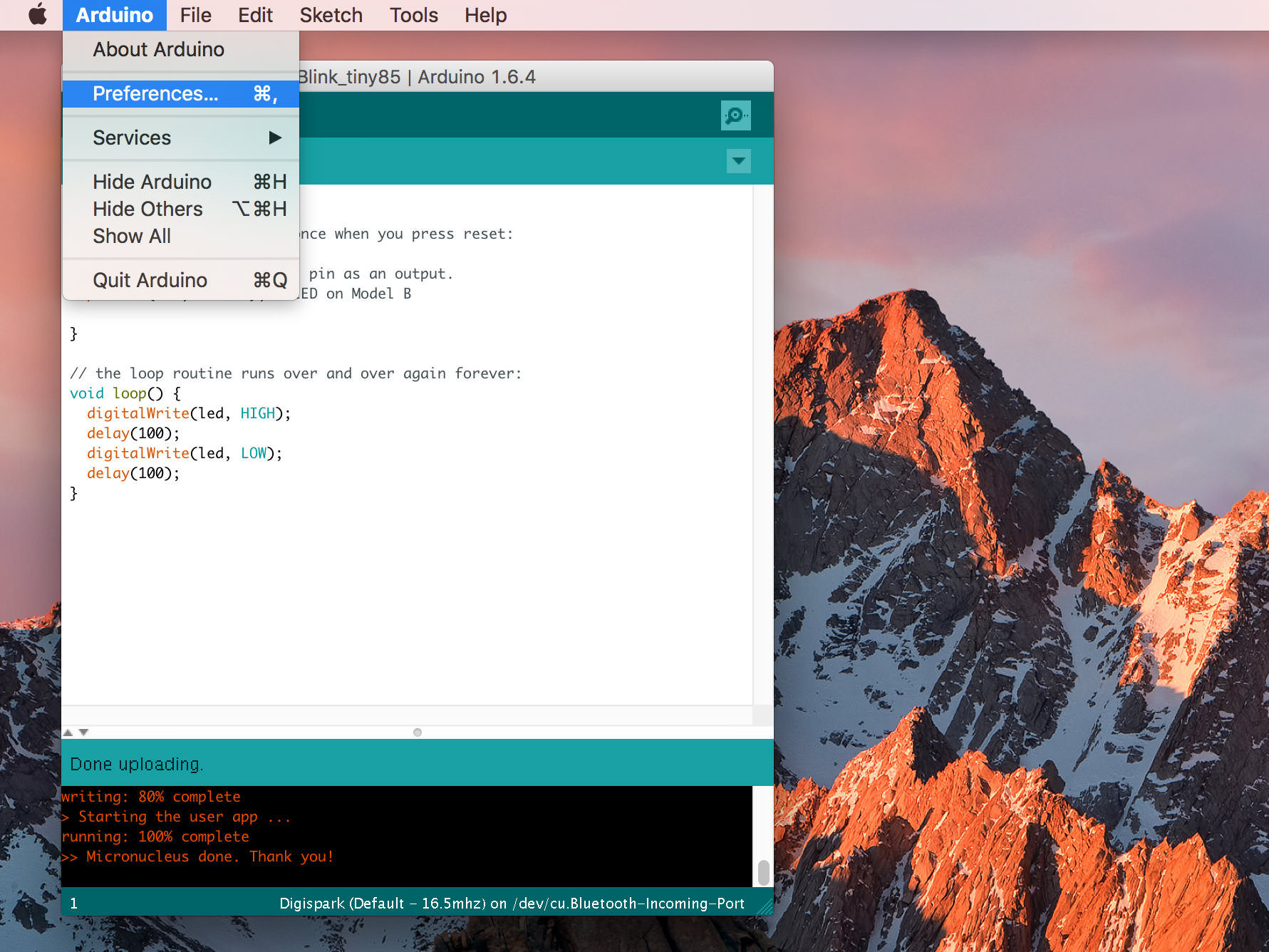Choose Preferences… from the menu

coord(181,93)
